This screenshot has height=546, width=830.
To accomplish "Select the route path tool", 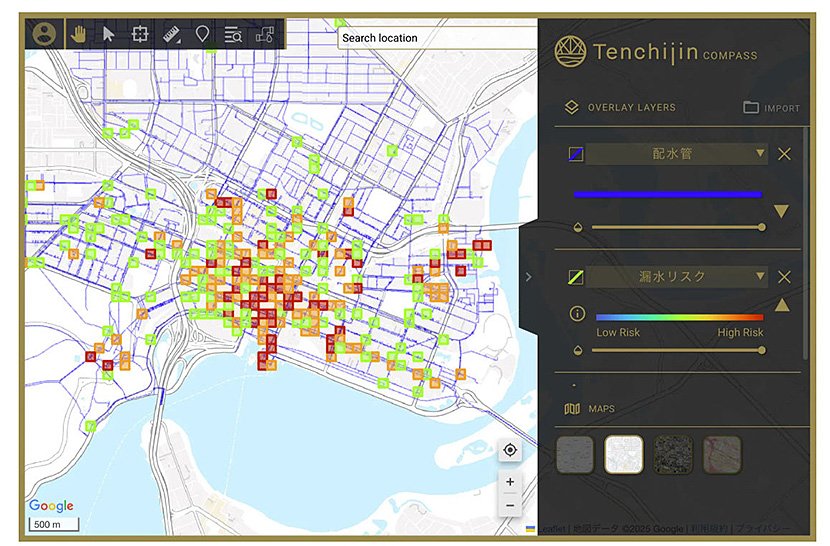I will pyautogui.click(x=265, y=35).
